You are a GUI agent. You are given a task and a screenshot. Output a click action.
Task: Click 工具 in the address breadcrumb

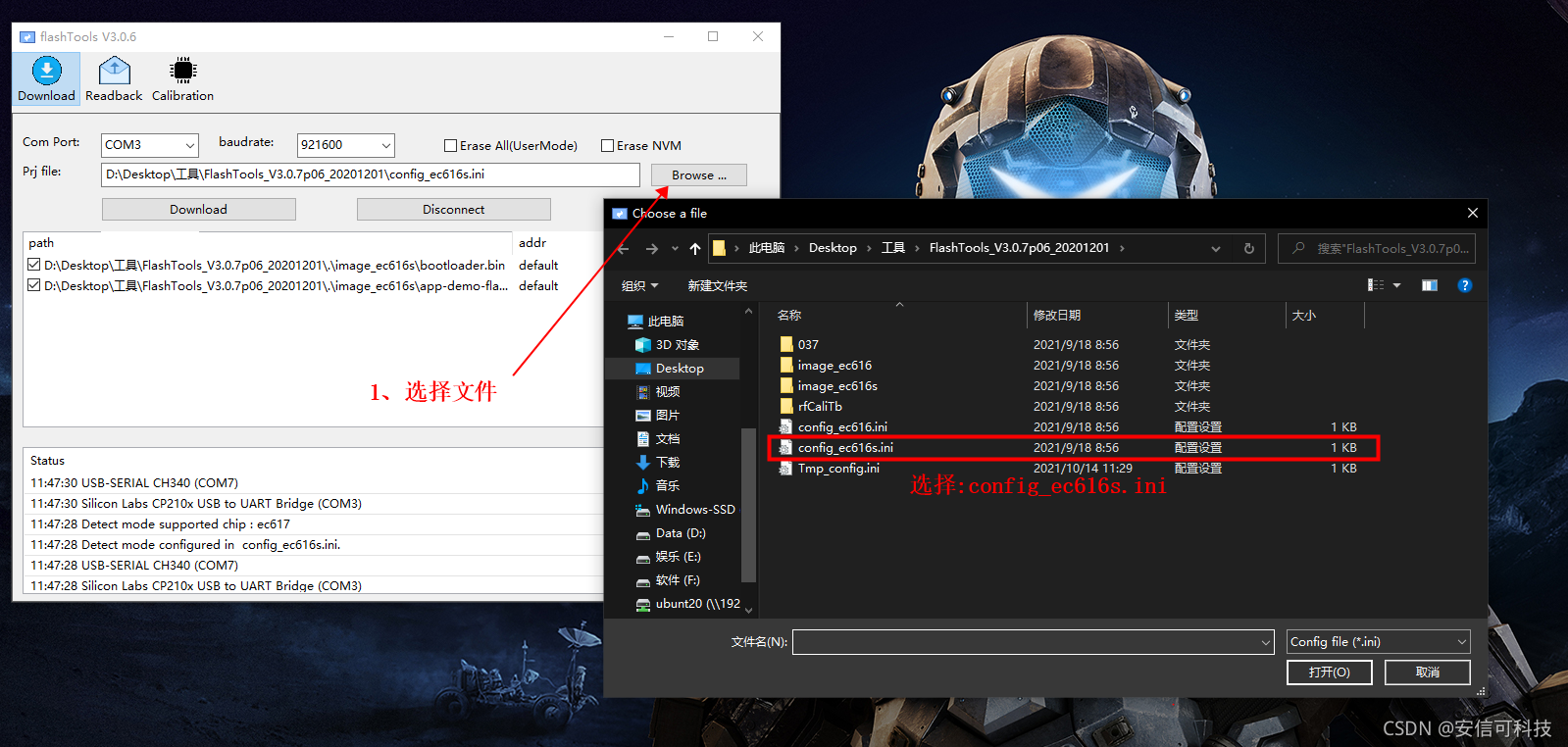pyautogui.click(x=893, y=248)
